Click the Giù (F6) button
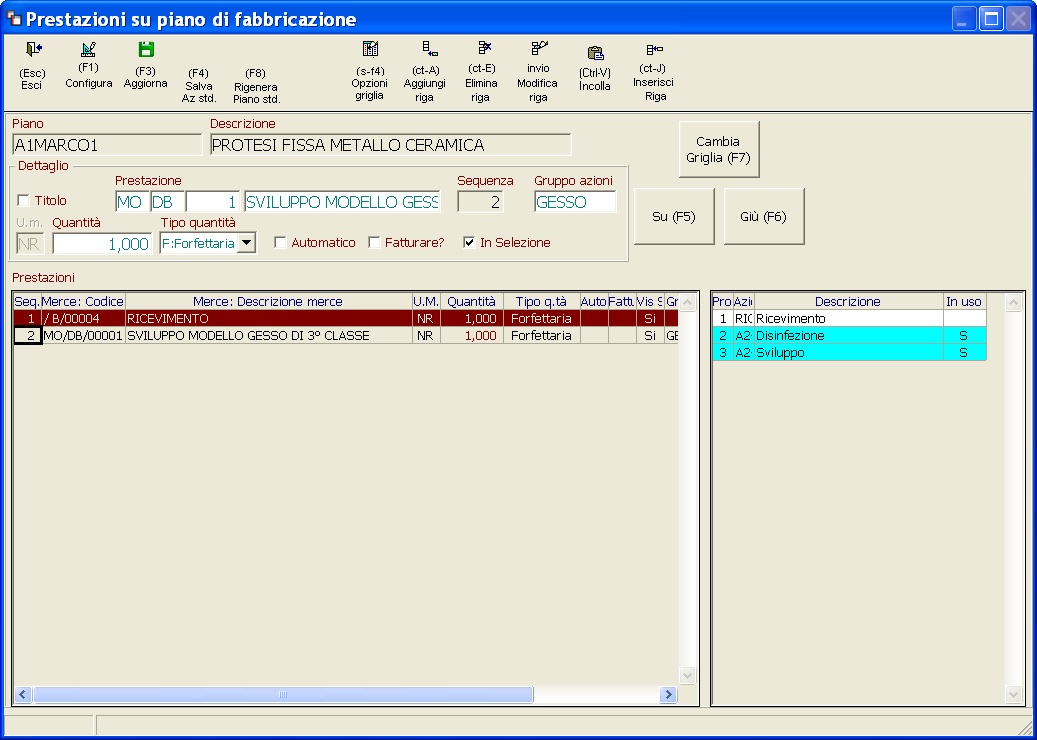The image size is (1037, 740). tap(764, 217)
